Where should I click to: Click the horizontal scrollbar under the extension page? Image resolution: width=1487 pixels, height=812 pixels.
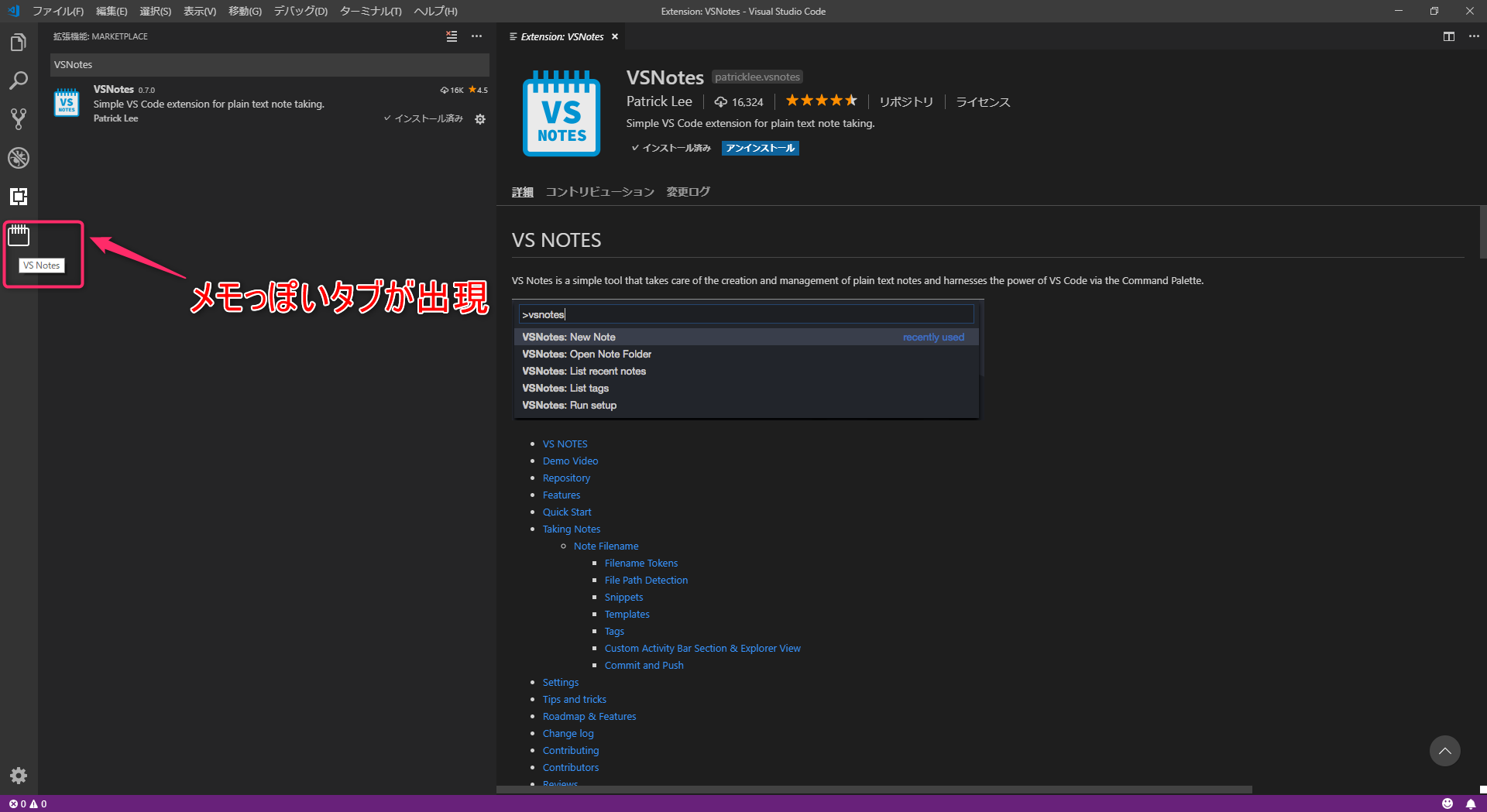[x=874, y=790]
